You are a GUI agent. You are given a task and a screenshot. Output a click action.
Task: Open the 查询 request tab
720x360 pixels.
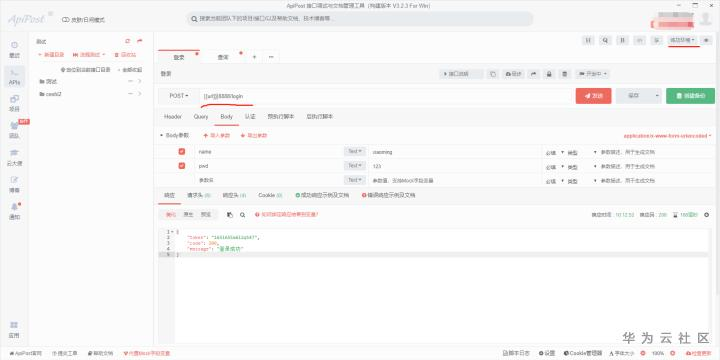pyautogui.click(x=223, y=57)
